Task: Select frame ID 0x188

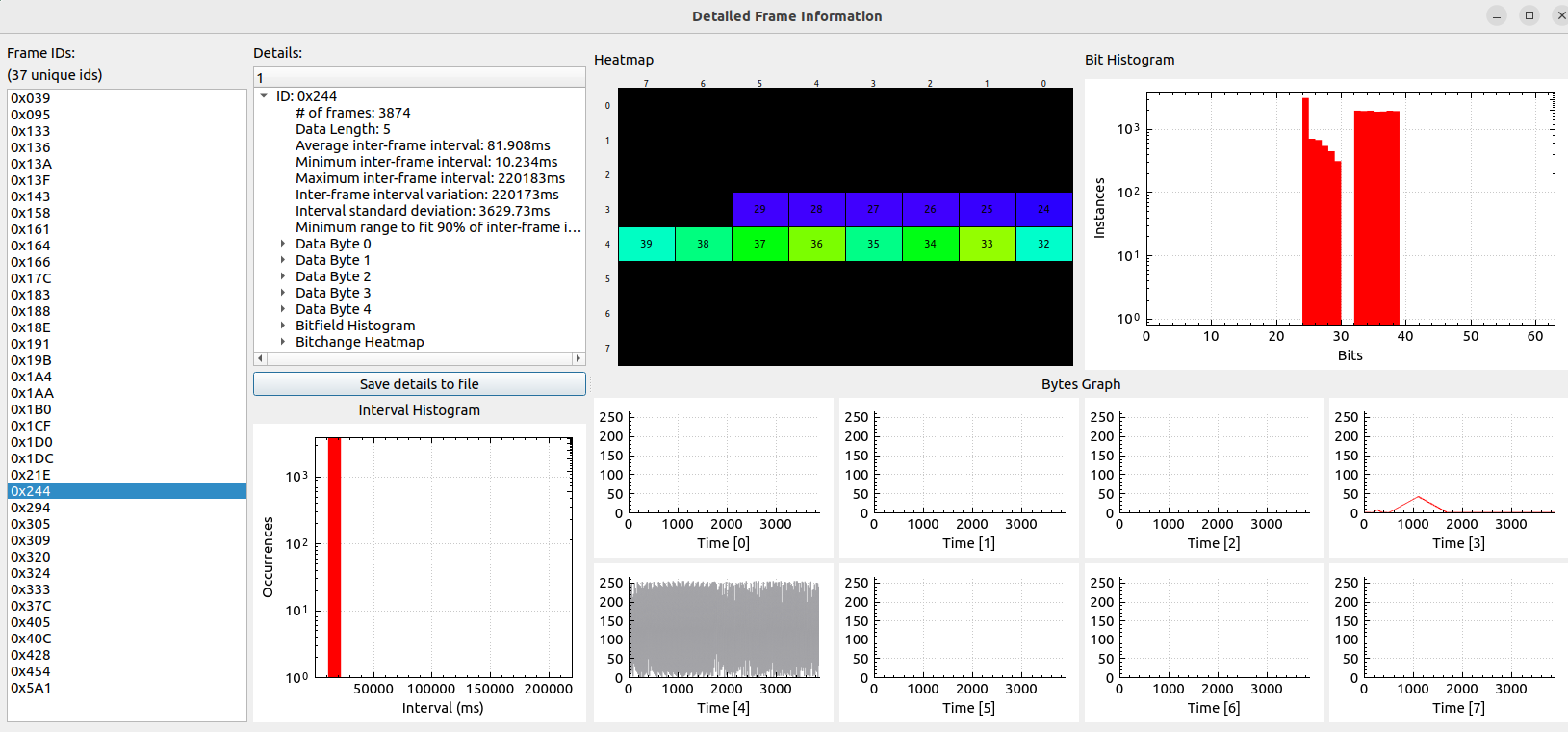Action: pyautogui.click(x=126, y=311)
